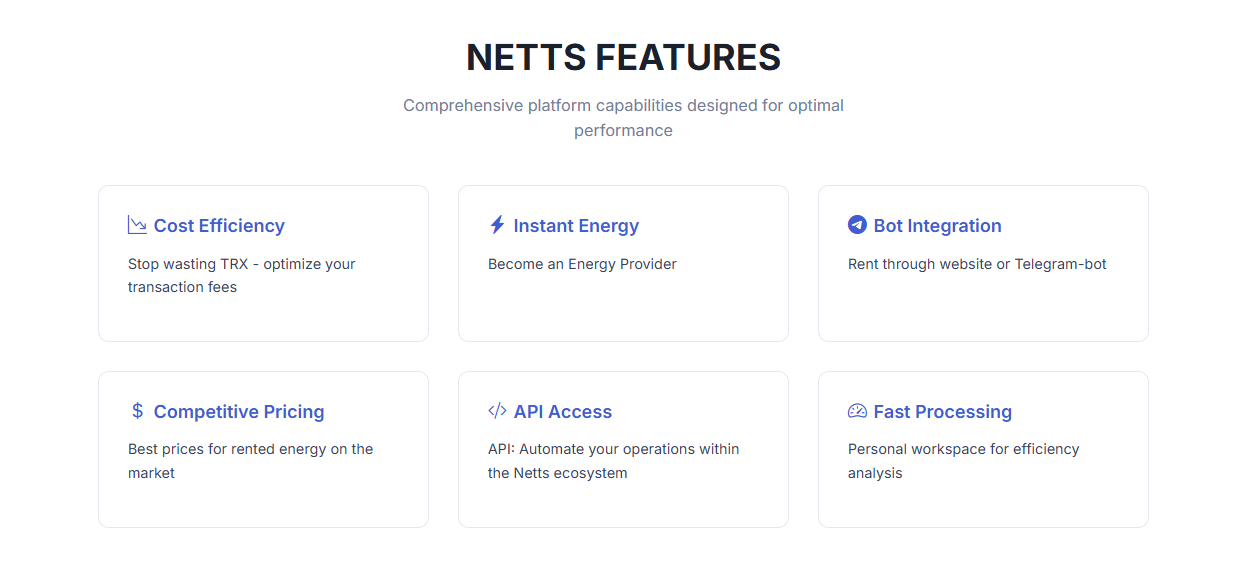
Task: Click the code brackets API Access icon
Action: 497,411
